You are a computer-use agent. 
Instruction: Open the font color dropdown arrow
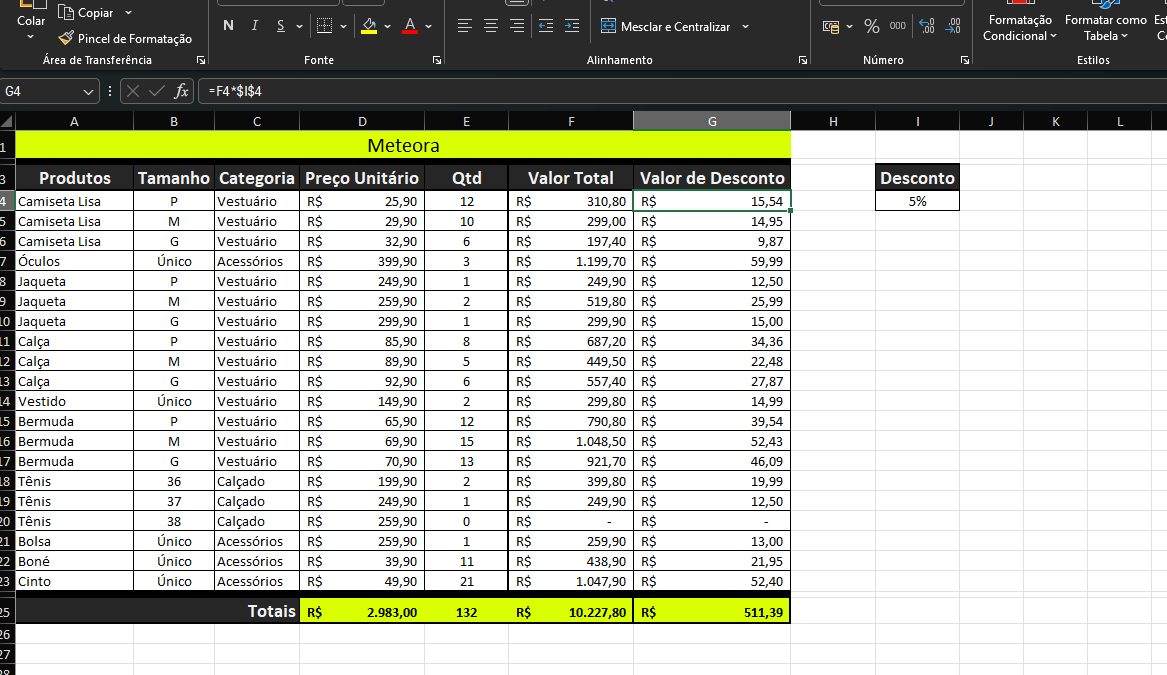coord(429,27)
